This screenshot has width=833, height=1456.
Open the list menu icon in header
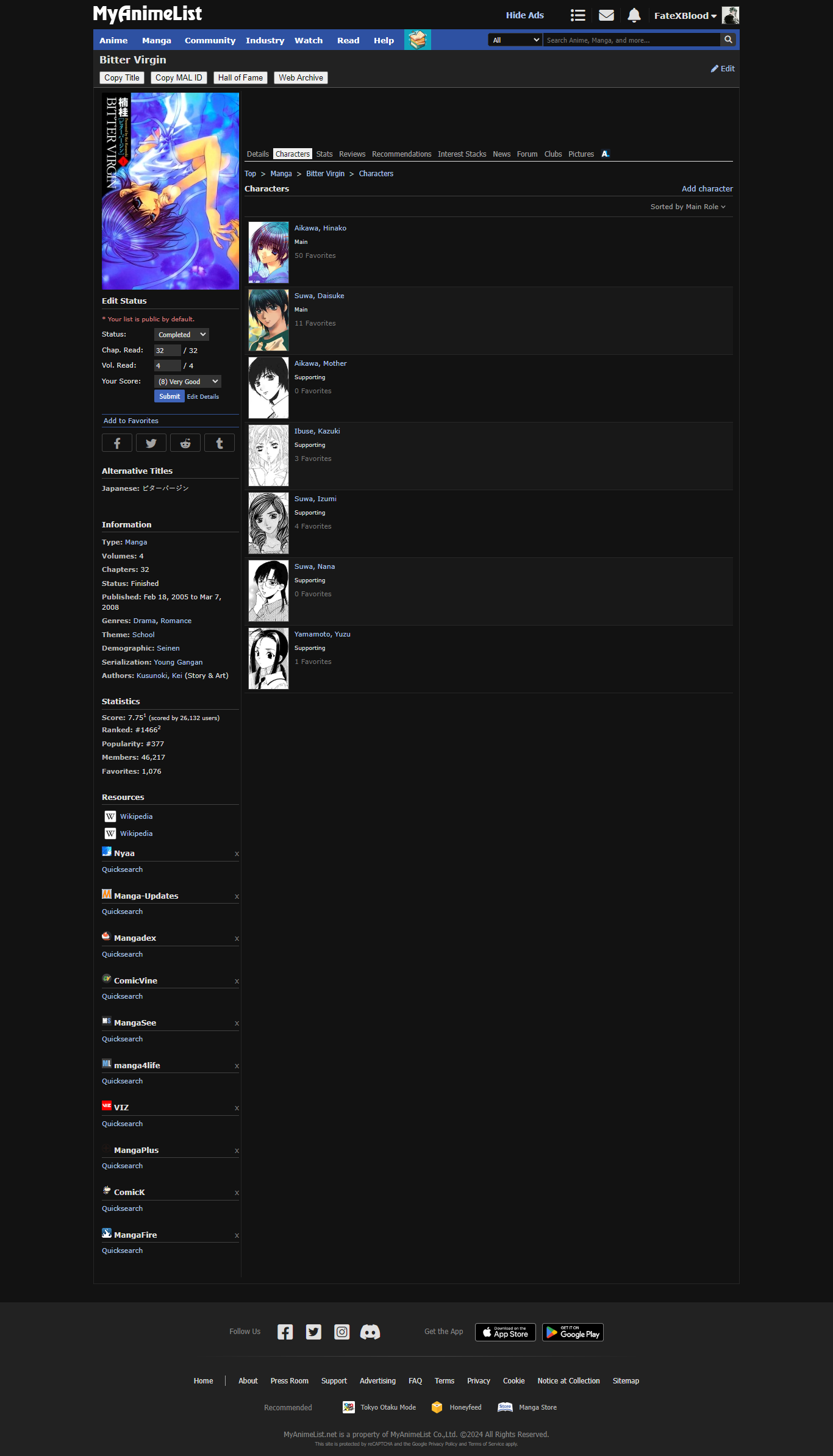pos(577,15)
